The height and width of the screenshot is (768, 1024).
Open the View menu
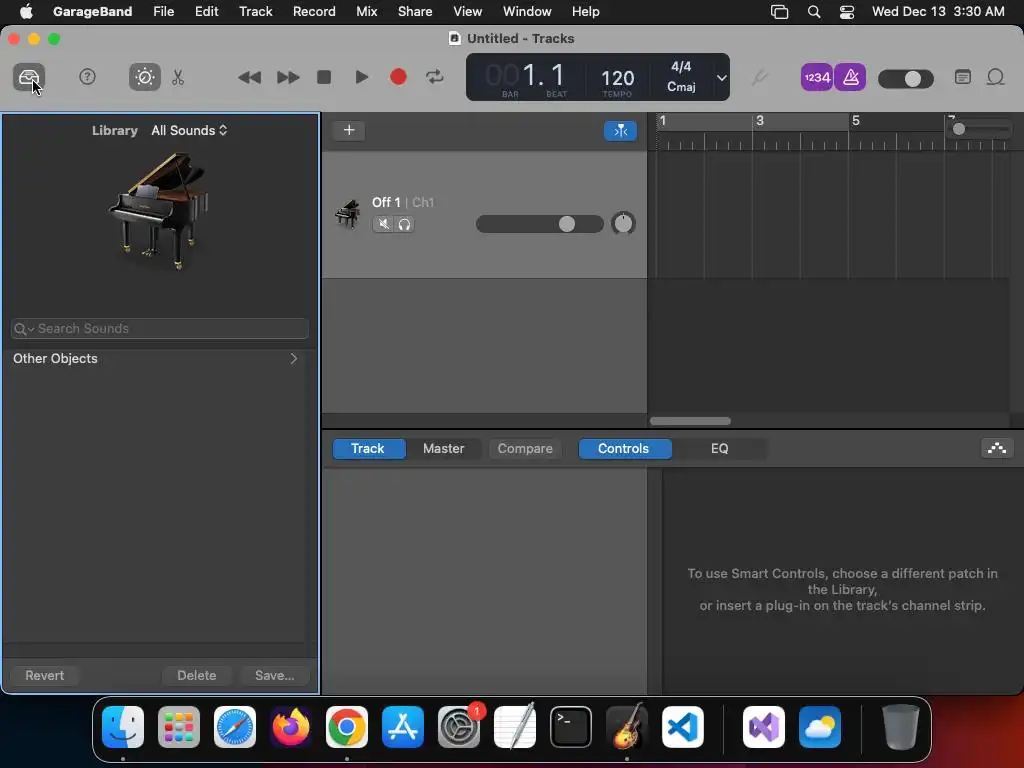[x=468, y=12]
